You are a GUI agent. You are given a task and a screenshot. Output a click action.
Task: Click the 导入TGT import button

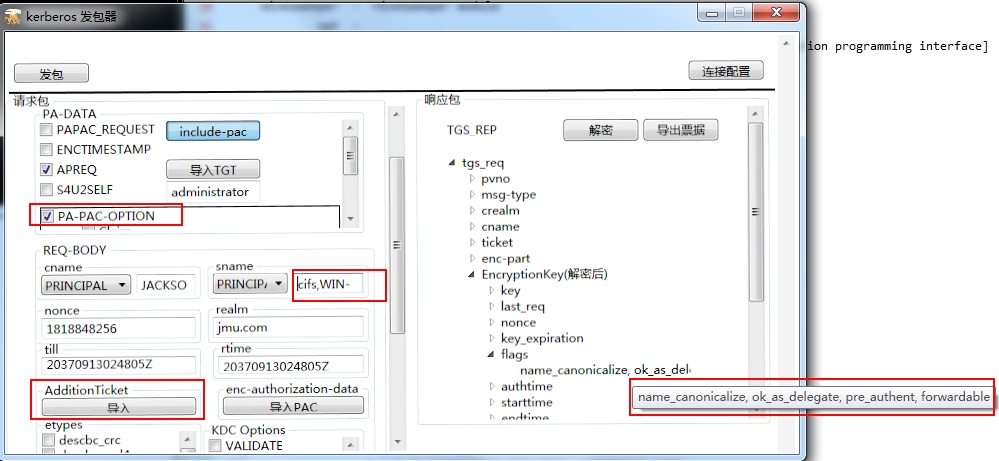coord(212,169)
